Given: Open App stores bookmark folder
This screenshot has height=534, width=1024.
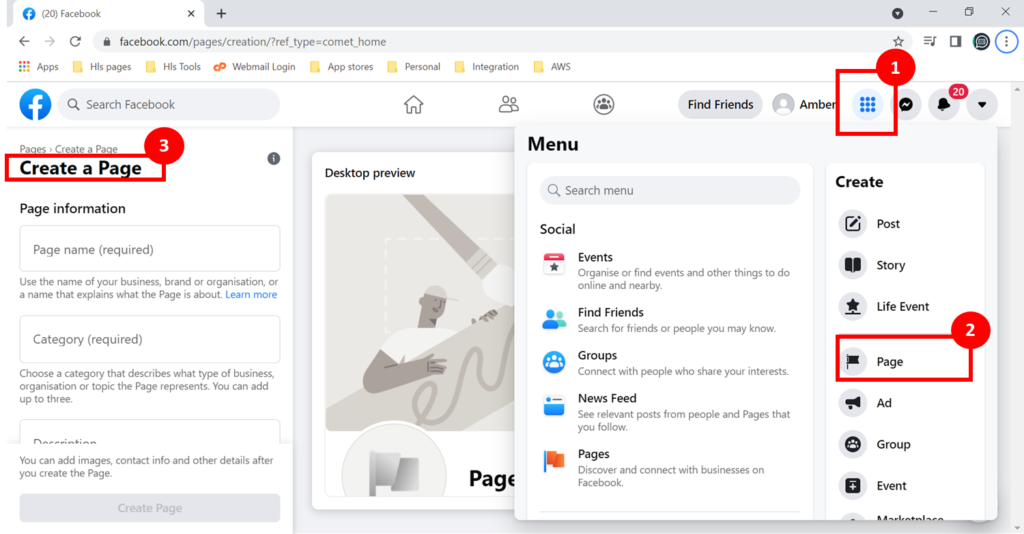Looking at the screenshot, I should click(342, 67).
